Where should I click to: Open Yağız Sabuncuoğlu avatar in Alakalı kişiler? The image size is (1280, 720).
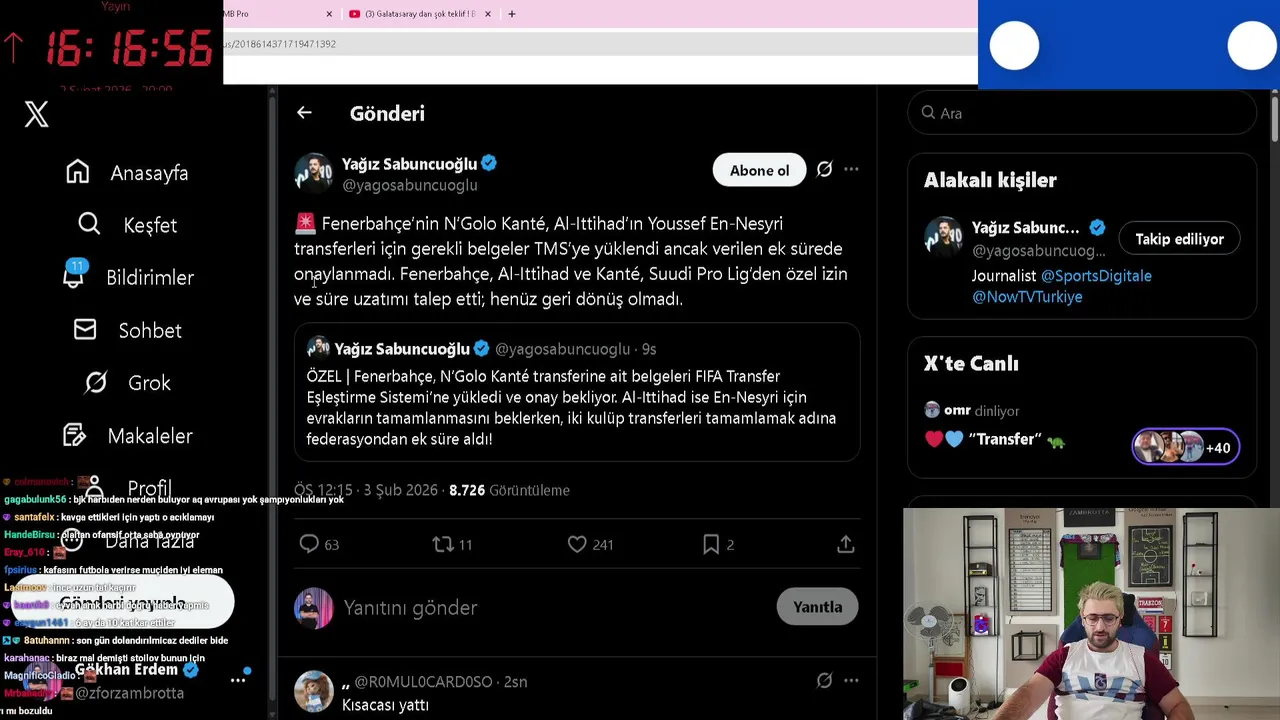point(943,237)
